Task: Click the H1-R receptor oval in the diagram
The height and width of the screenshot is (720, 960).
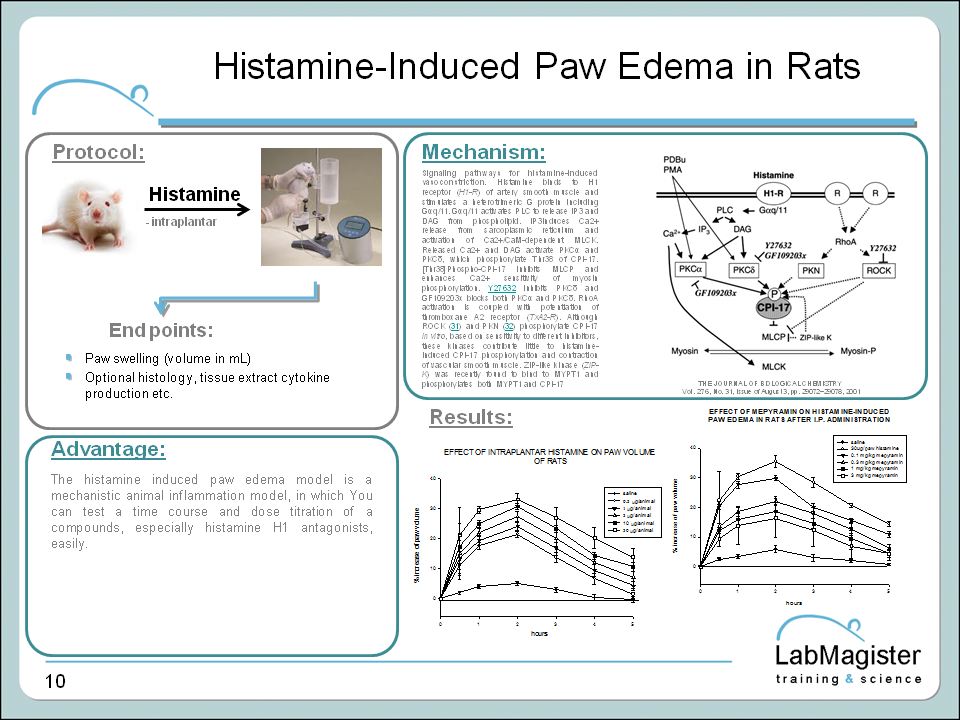Action: pyautogui.click(x=773, y=193)
